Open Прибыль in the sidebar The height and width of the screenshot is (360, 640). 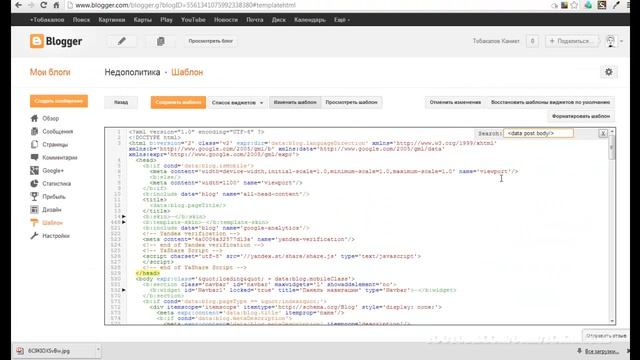(54, 197)
